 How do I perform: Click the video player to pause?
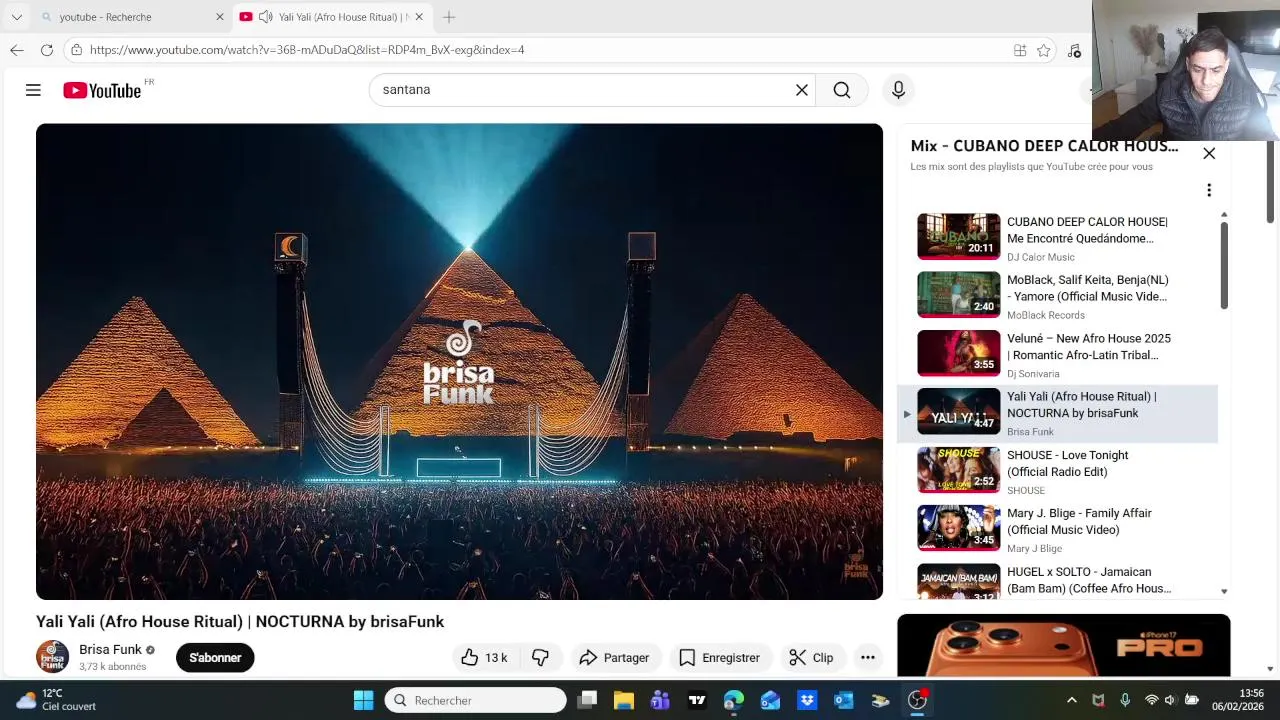[x=459, y=361]
